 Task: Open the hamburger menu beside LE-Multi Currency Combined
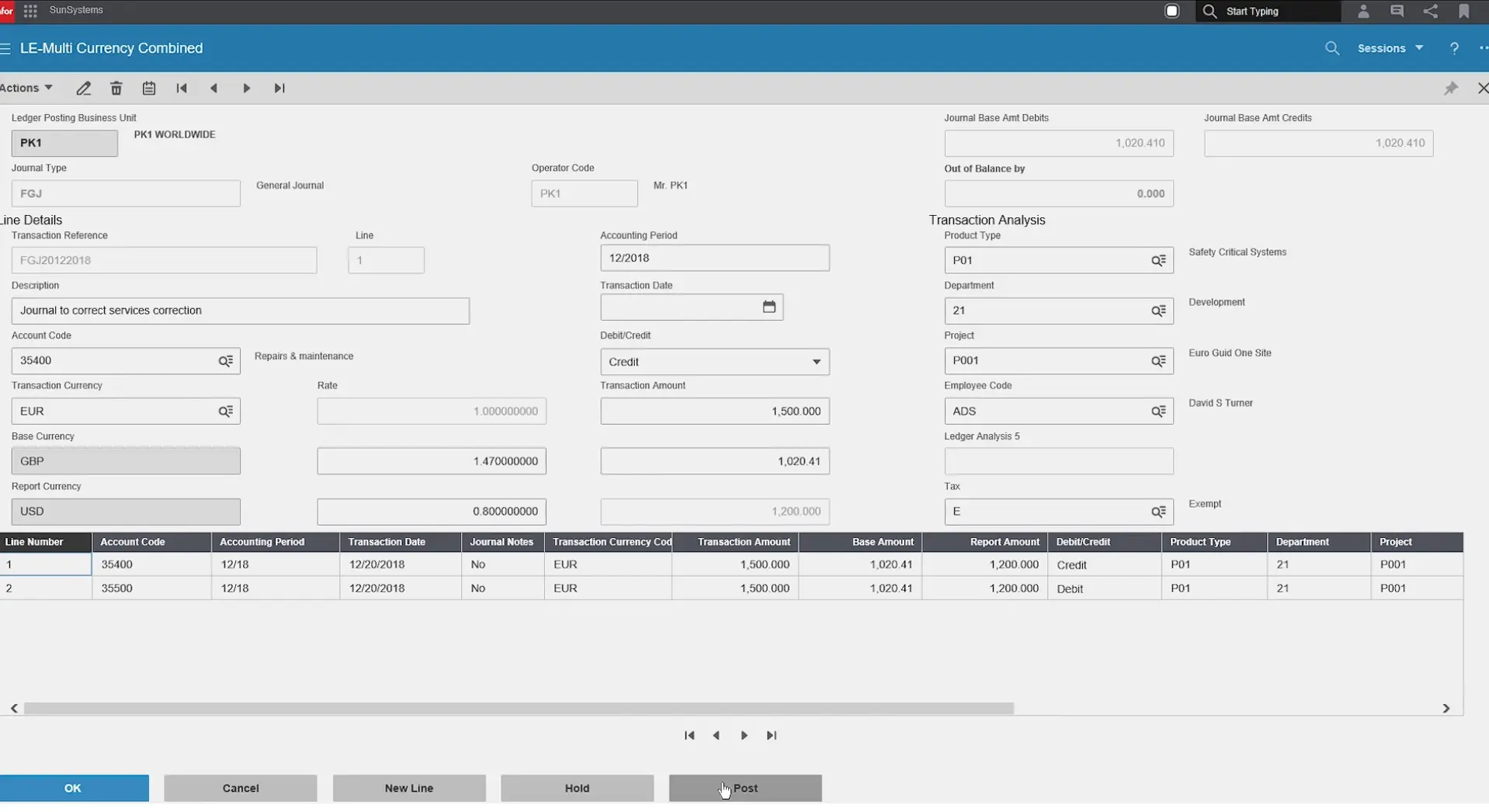pyautogui.click(x=5, y=48)
